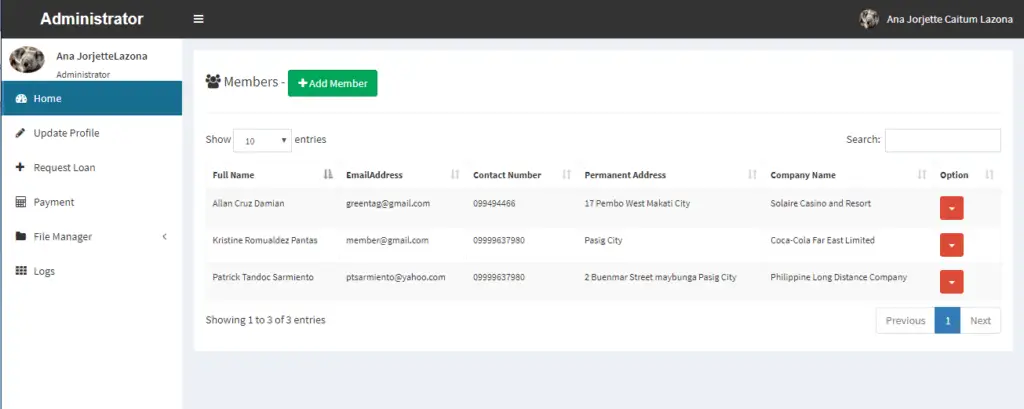Open Update Profile in the sidebar

91,133
